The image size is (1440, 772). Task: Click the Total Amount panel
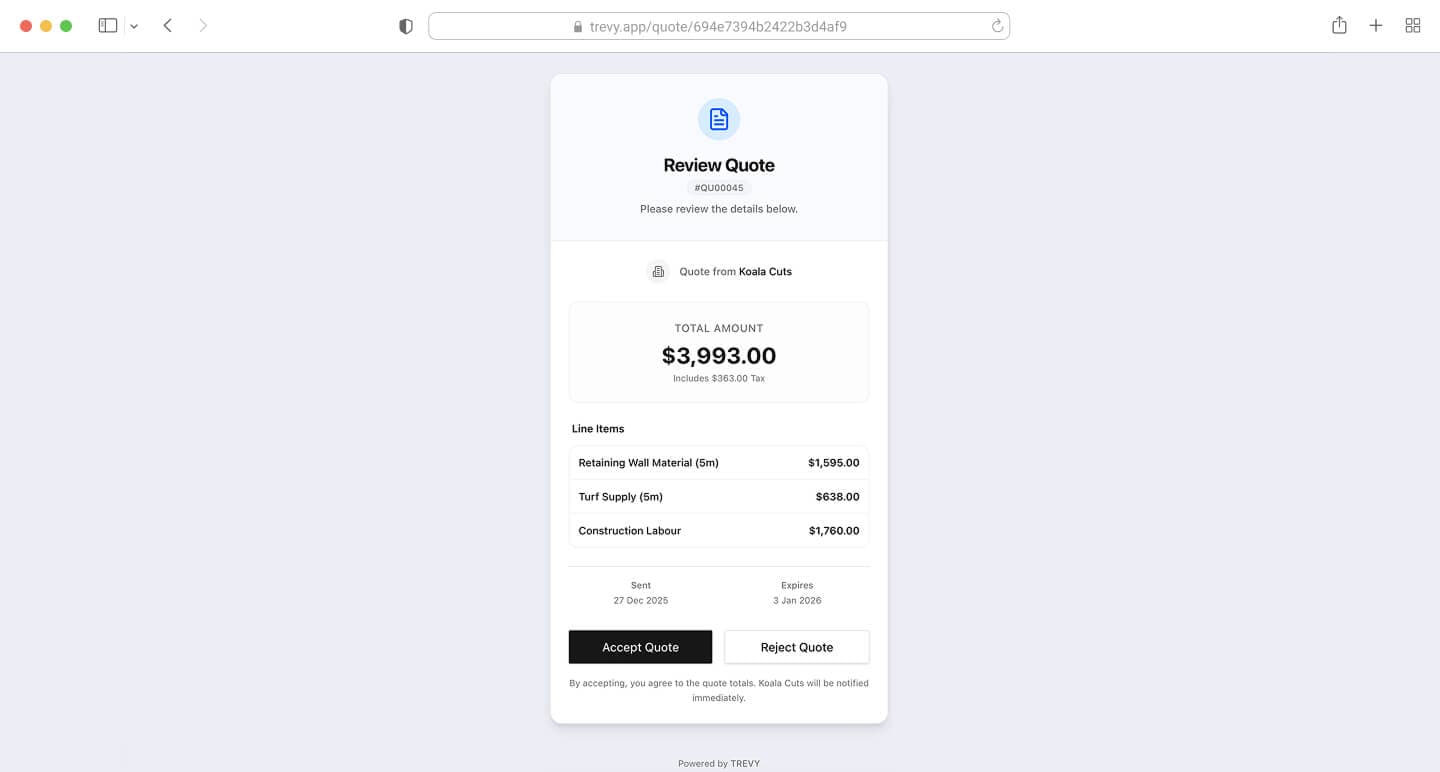point(718,351)
